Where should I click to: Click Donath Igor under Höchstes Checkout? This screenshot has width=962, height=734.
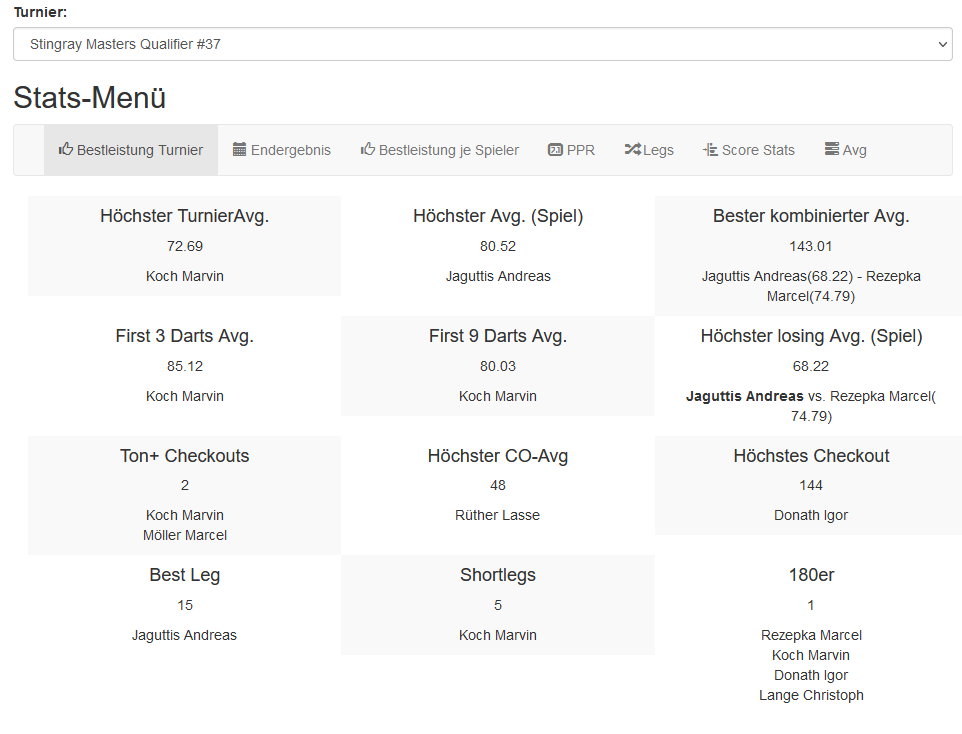(811, 515)
